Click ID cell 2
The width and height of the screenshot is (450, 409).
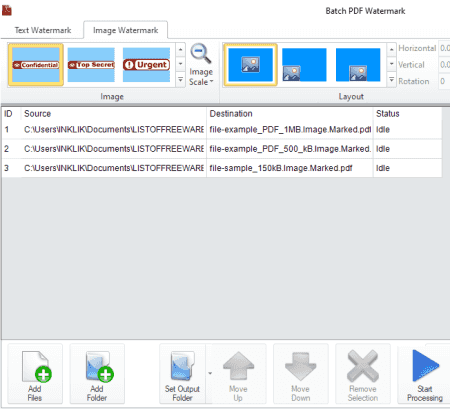click(x=11, y=149)
